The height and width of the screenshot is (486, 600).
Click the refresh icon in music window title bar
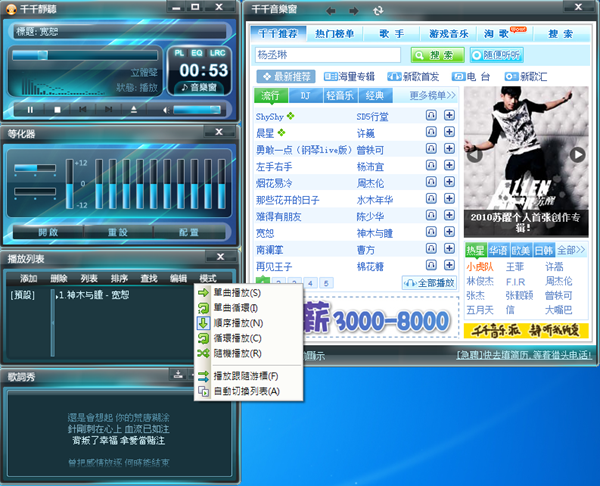click(377, 10)
